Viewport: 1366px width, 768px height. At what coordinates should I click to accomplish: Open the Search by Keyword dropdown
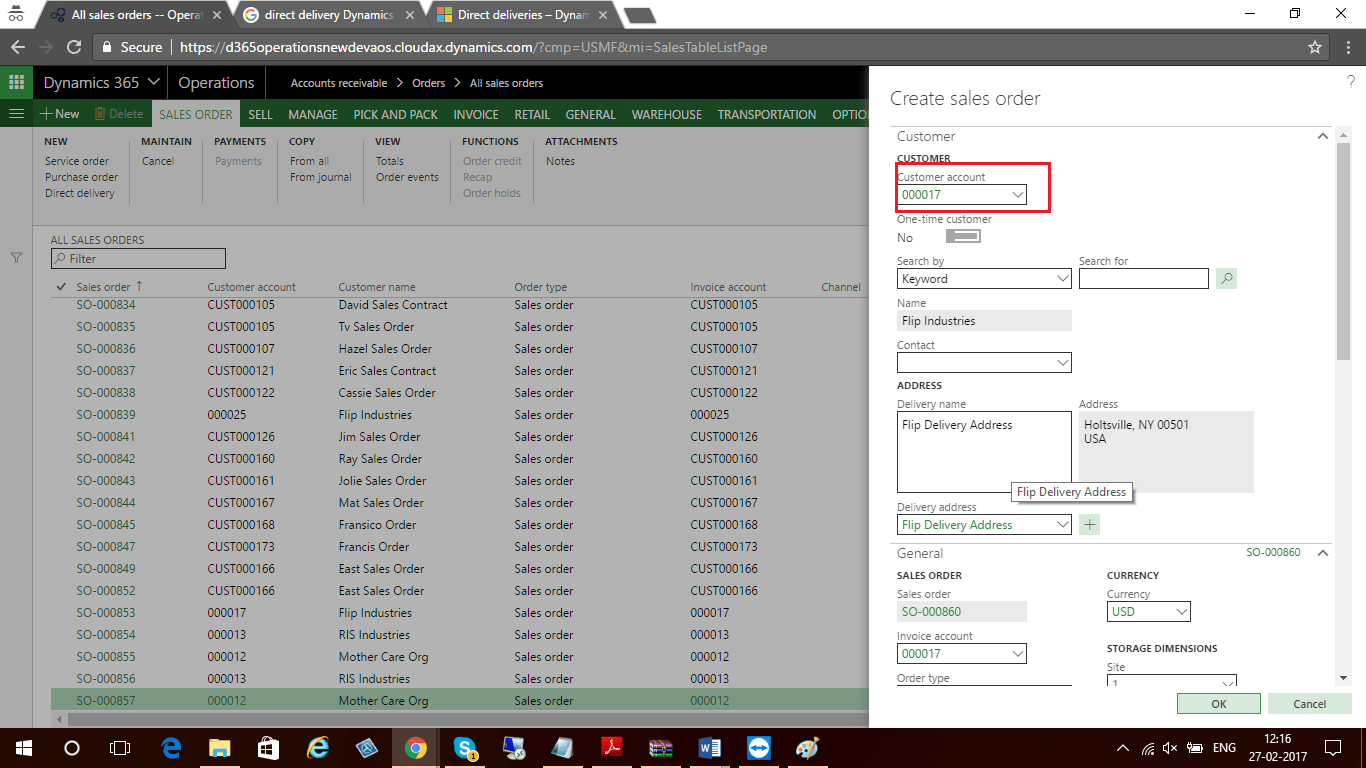pos(1062,278)
